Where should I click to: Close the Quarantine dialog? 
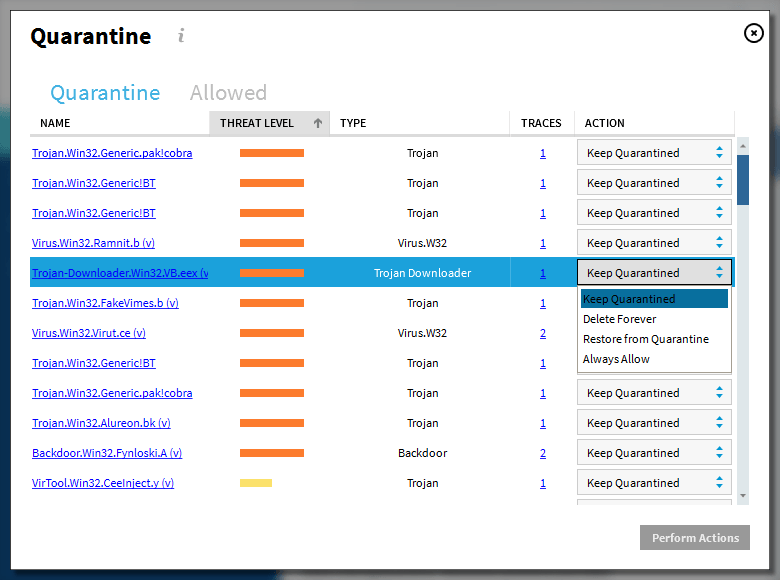[x=753, y=33]
